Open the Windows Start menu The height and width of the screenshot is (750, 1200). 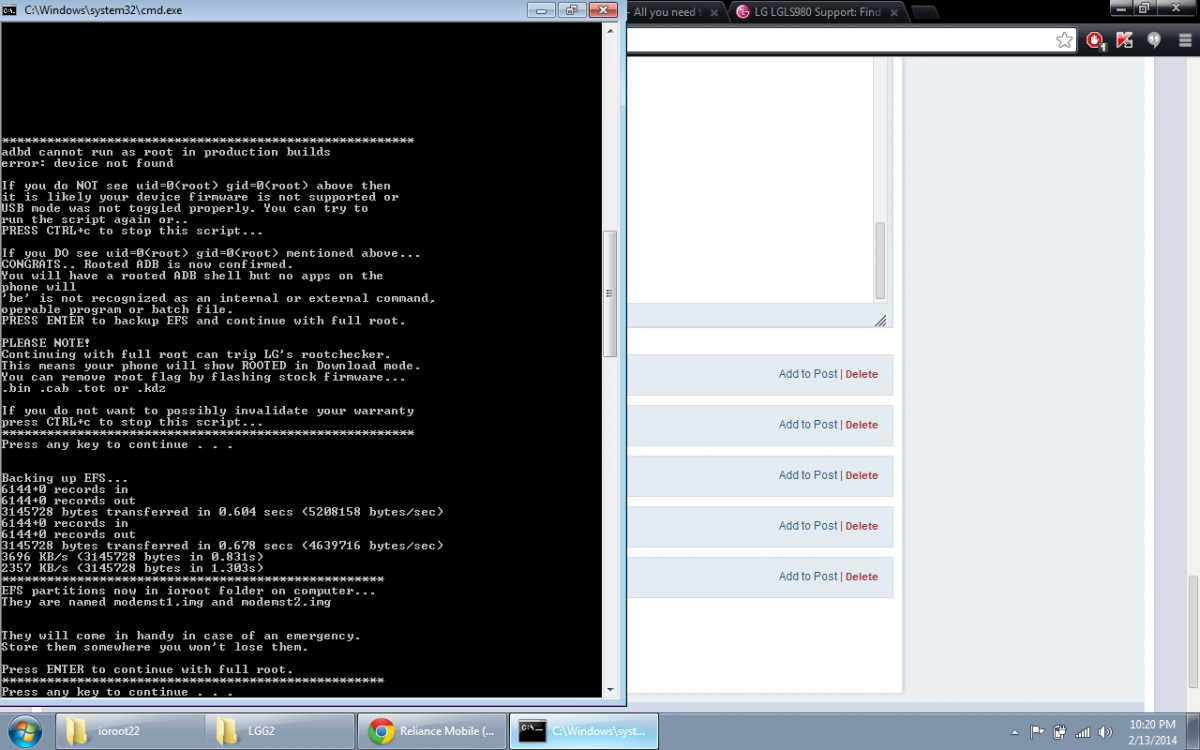24,731
